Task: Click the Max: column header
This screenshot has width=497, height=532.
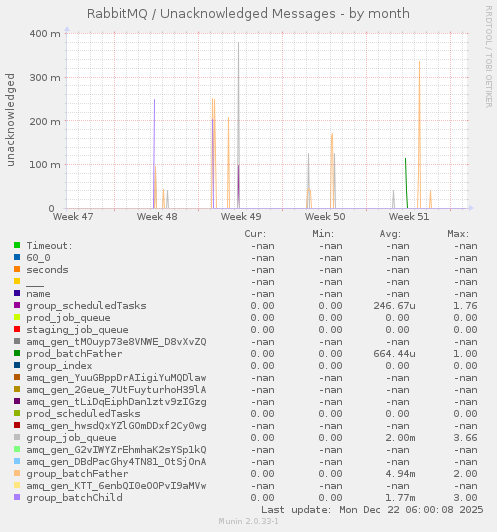Action: pos(458,234)
